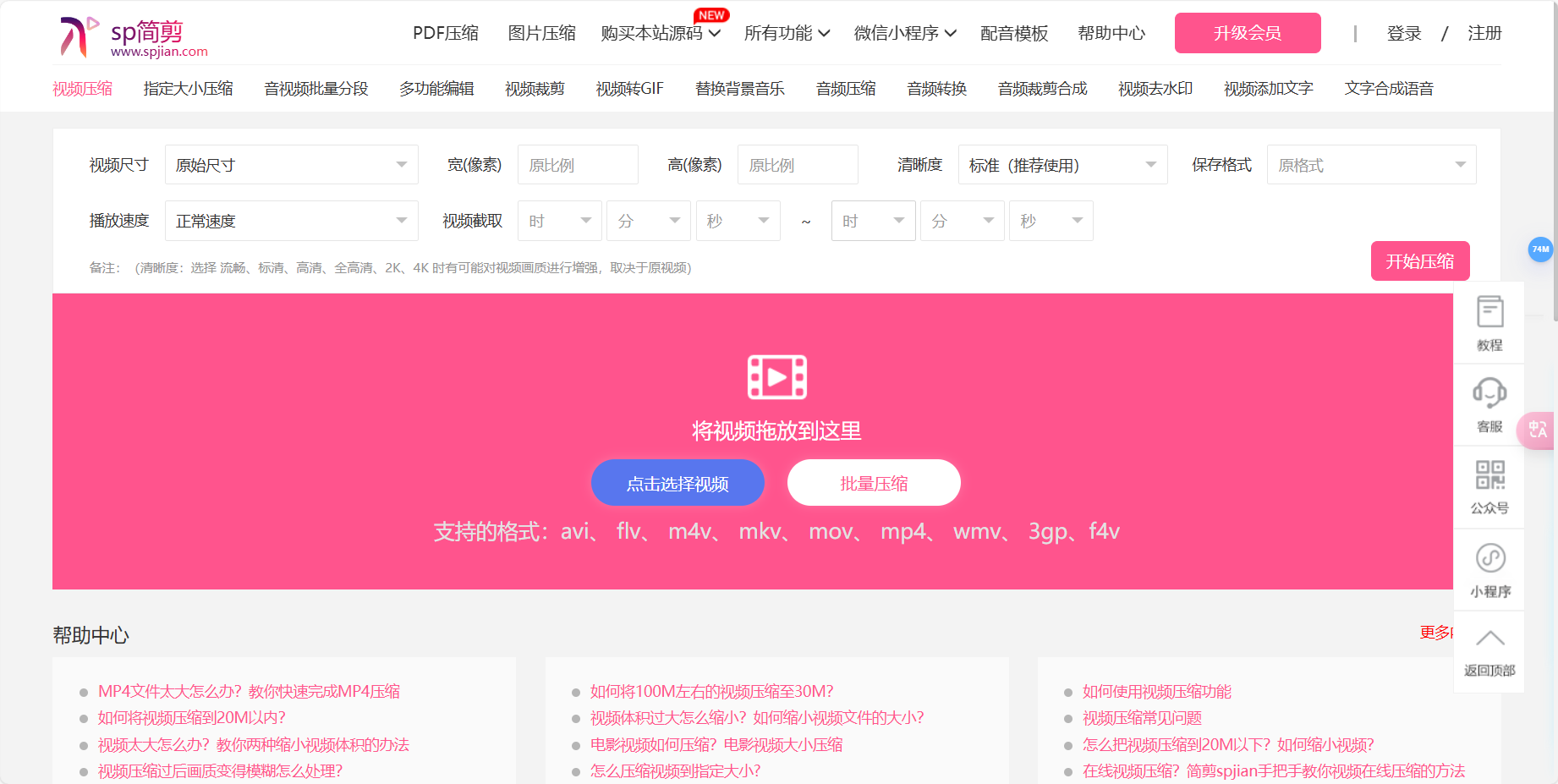Show the 公众号 QR code icon

[1489, 486]
